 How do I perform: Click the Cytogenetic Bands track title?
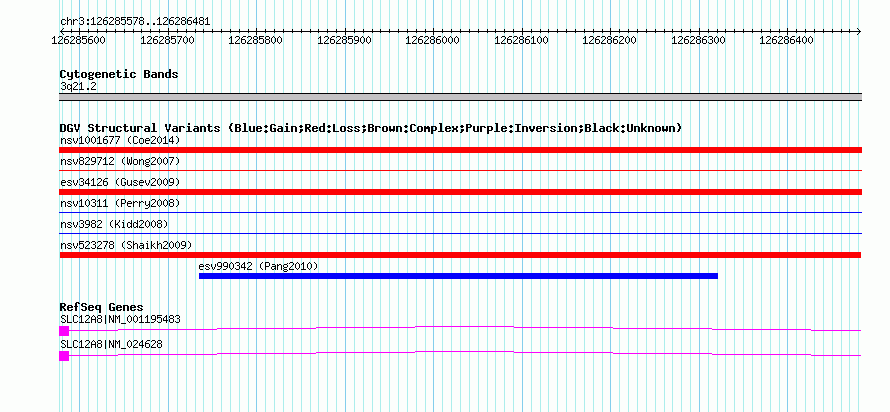tap(119, 74)
